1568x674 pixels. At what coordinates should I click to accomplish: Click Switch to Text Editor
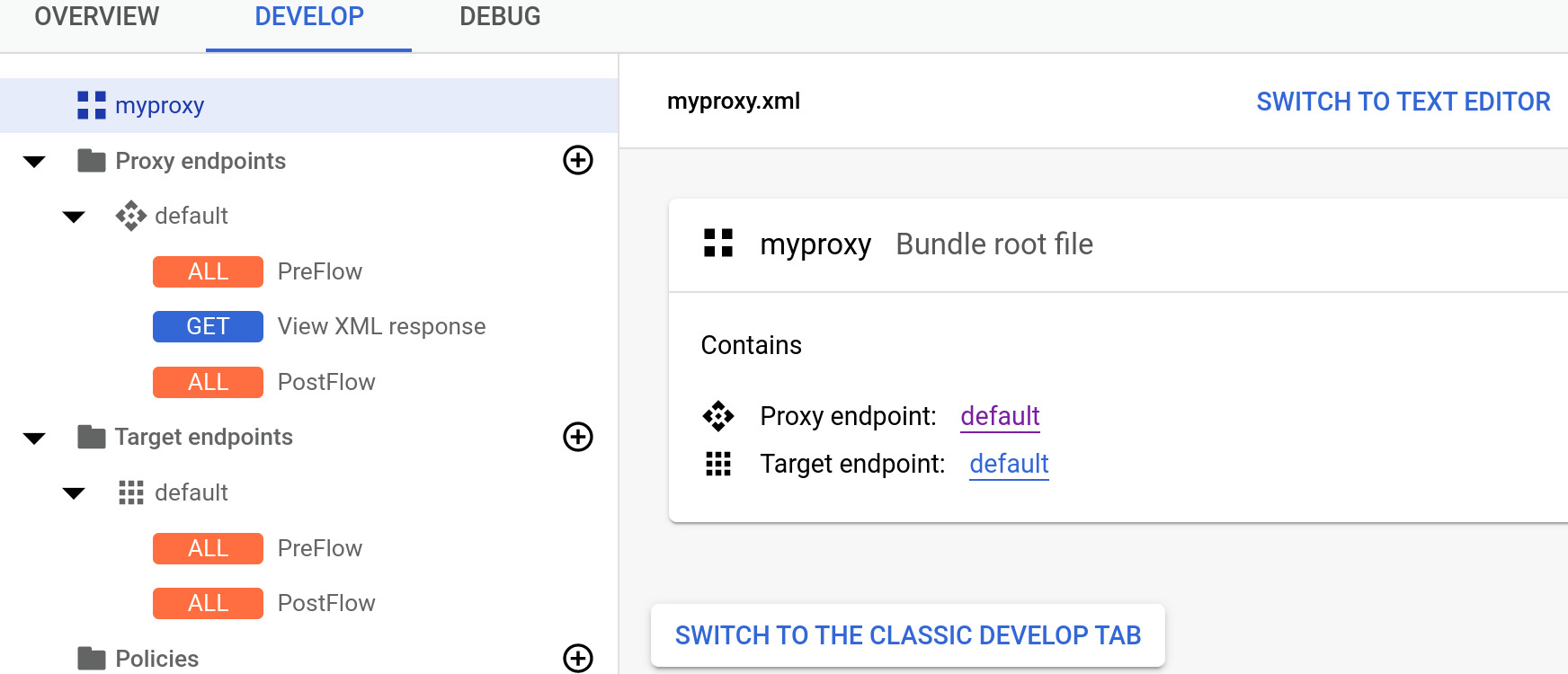pos(1403,102)
